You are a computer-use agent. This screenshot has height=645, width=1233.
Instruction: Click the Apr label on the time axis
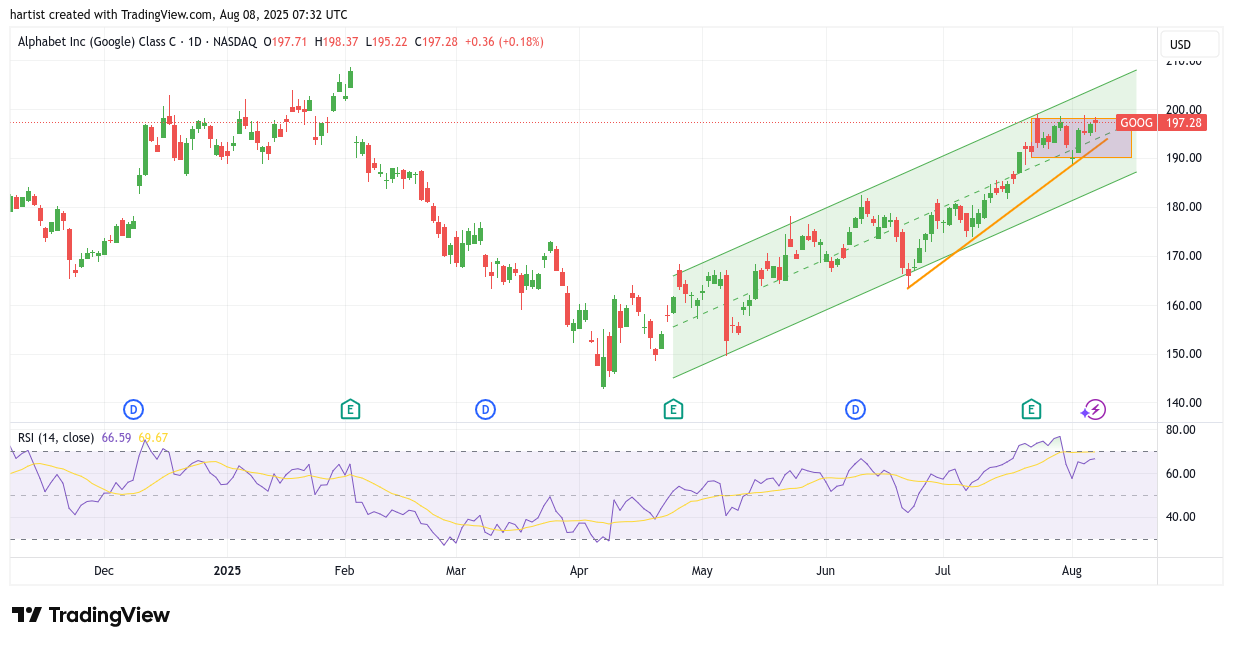[579, 571]
